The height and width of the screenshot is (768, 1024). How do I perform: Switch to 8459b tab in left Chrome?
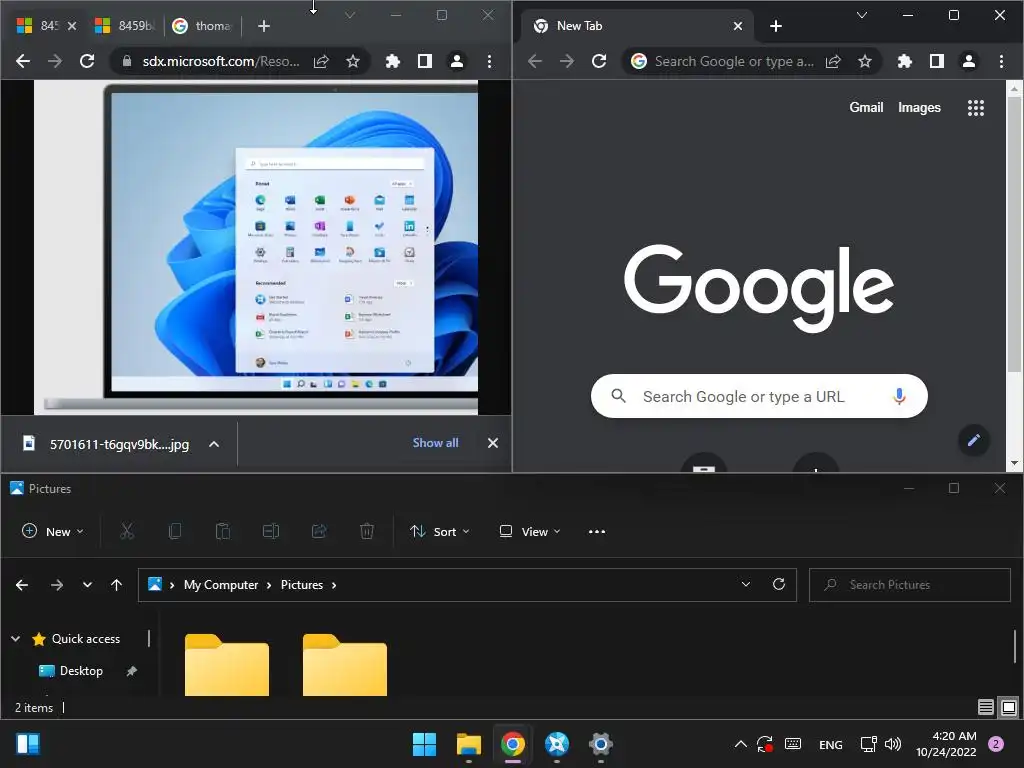pyautogui.click(x=125, y=25)
